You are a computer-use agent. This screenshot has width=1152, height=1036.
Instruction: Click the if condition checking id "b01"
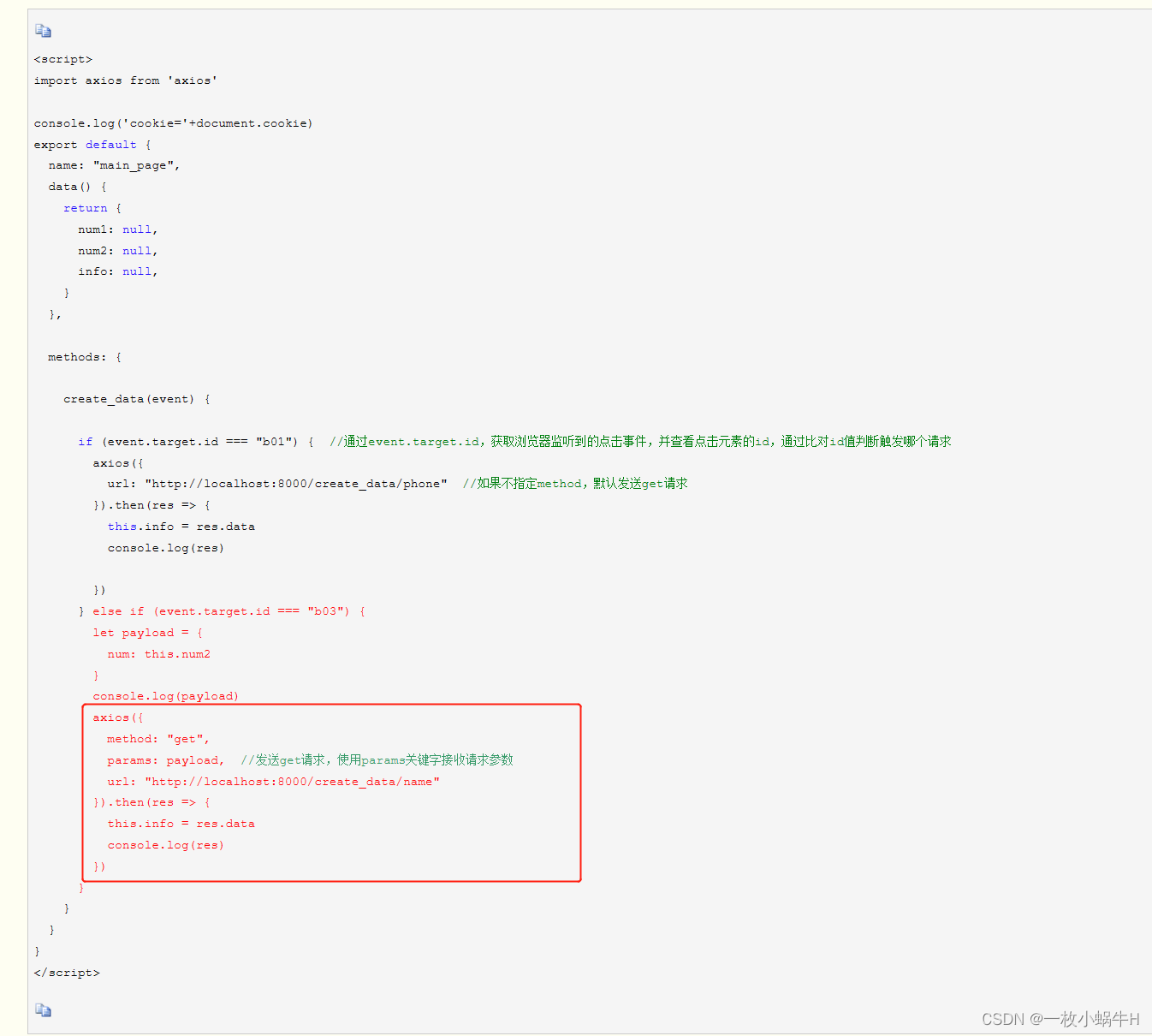tap(196, 442)
